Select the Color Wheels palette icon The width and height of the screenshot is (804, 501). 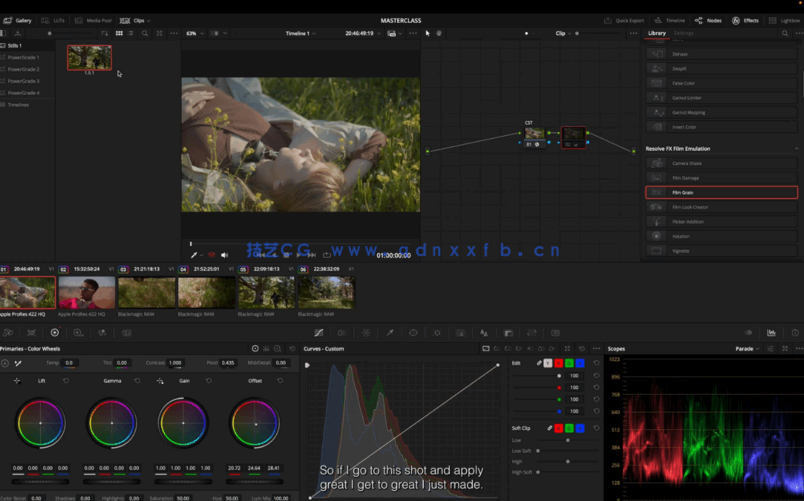pyautogui.click(x=55, y=333)
